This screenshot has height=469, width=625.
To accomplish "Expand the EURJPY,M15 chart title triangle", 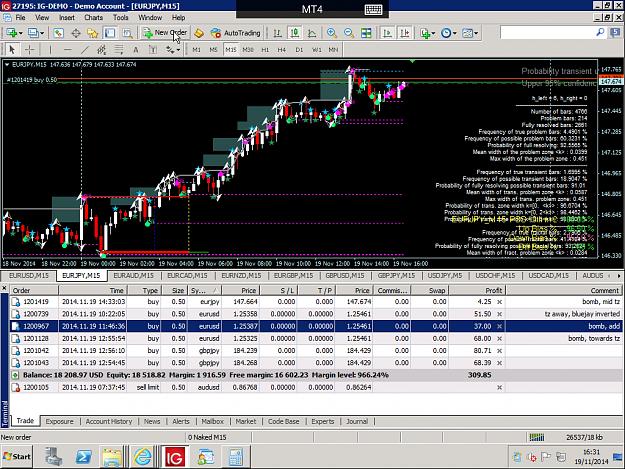I will click(7, 65).
